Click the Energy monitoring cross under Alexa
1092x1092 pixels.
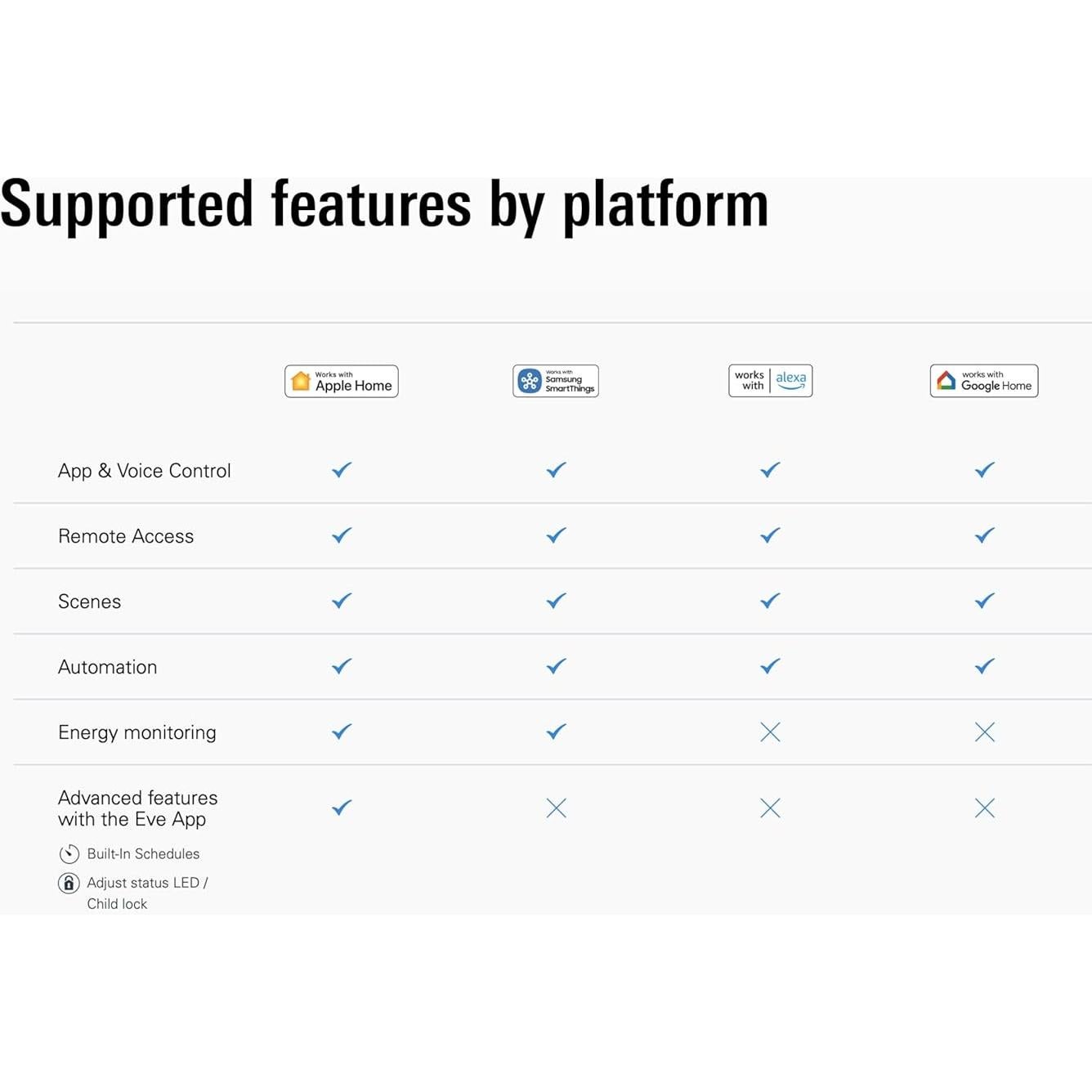tap(770, 732)
